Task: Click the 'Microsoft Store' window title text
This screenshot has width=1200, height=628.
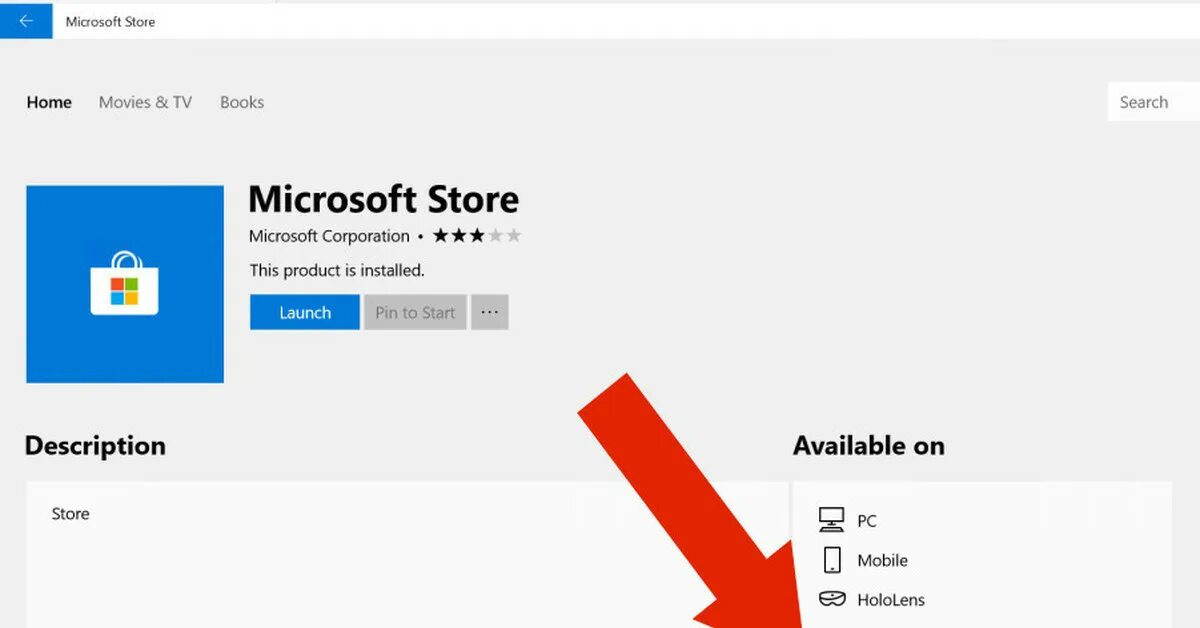Action: pyautogui.click(x=110, y=21)
